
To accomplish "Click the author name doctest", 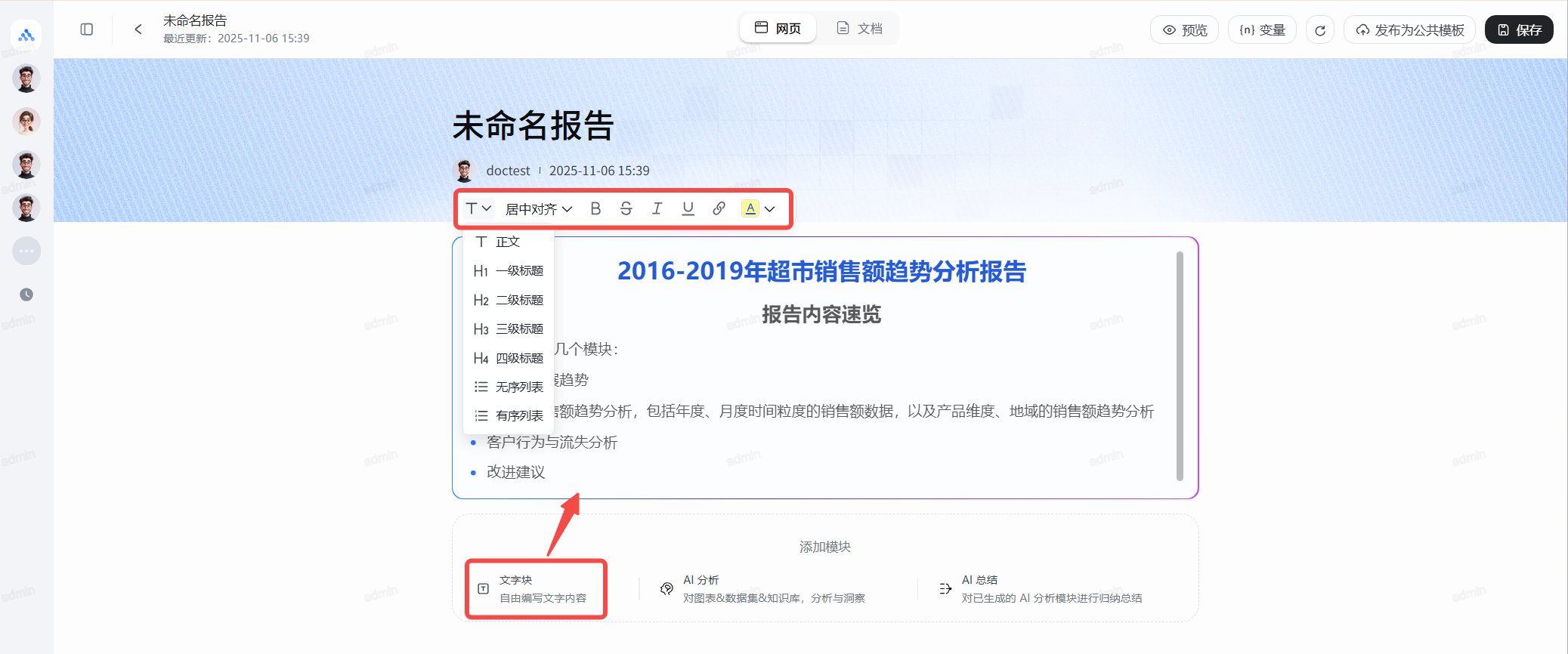I will [509, 171].
